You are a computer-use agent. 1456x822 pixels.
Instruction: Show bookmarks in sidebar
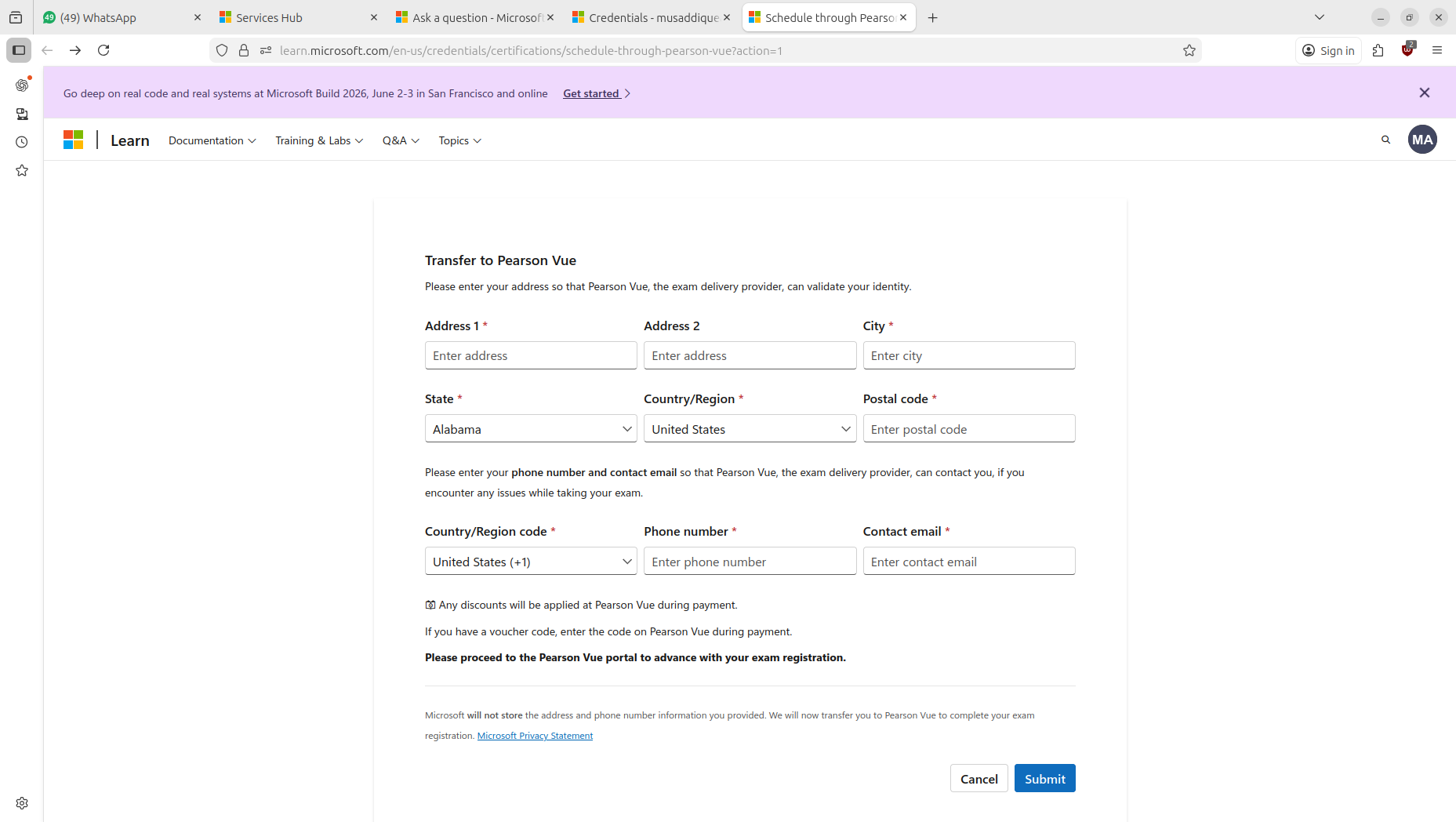22,170
